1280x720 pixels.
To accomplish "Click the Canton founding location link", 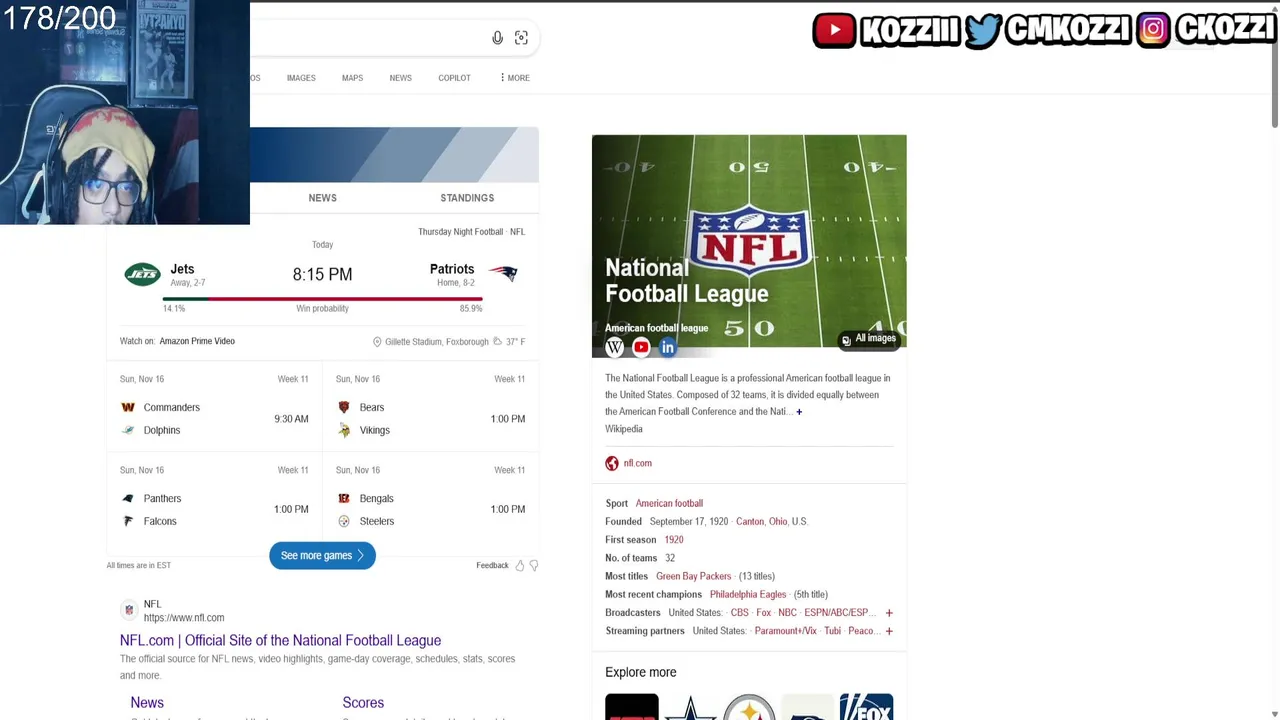I will pyautogui.click(x=750, y=521).
